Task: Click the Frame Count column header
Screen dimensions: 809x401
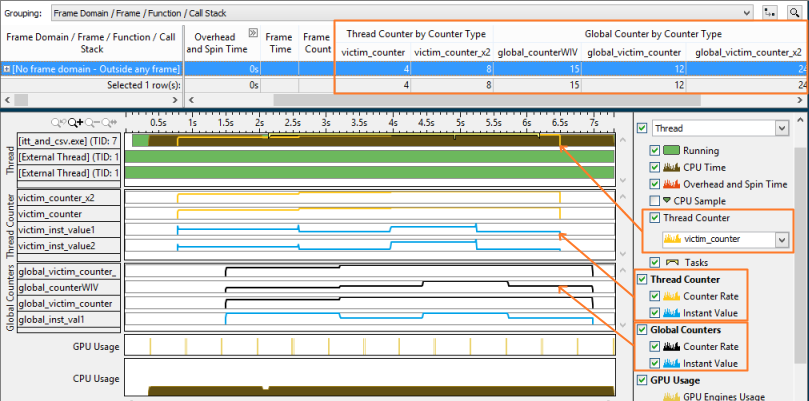Action: click(x=316, y=43)
